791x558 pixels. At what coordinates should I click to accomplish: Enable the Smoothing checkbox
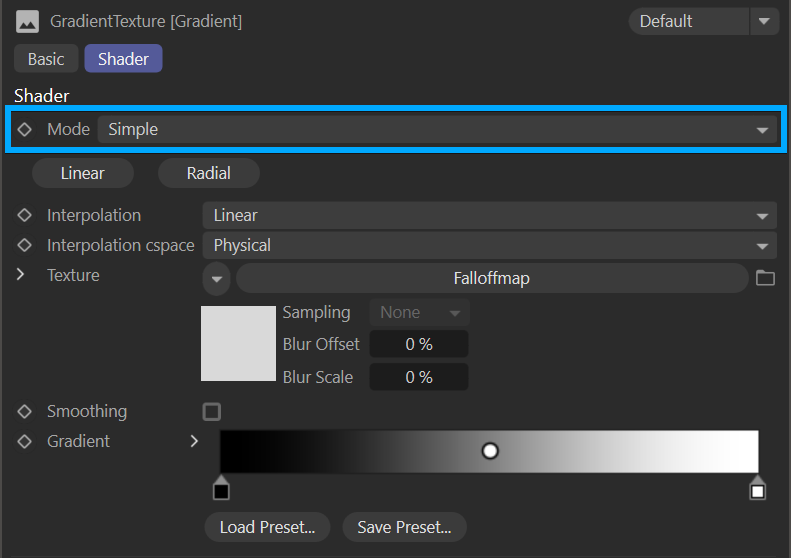(x=211, y=411)
